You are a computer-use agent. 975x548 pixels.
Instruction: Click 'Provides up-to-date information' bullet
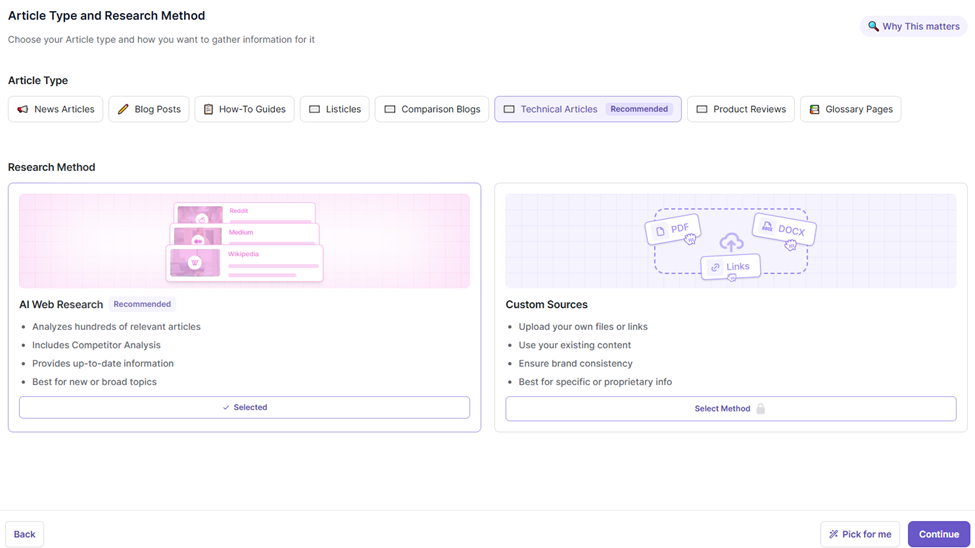tap(103, 363)
